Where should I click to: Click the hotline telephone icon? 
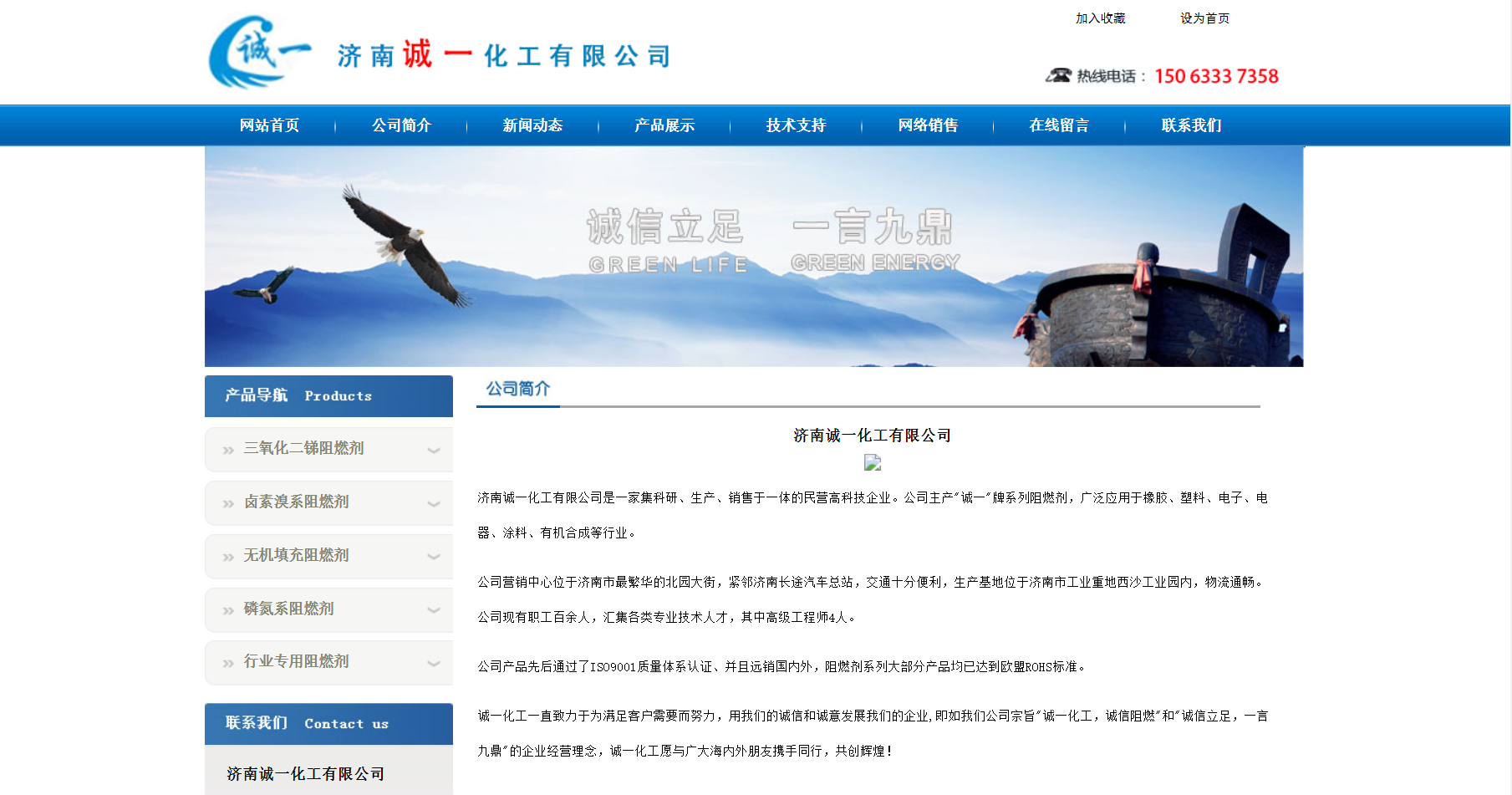(1058, 75)
